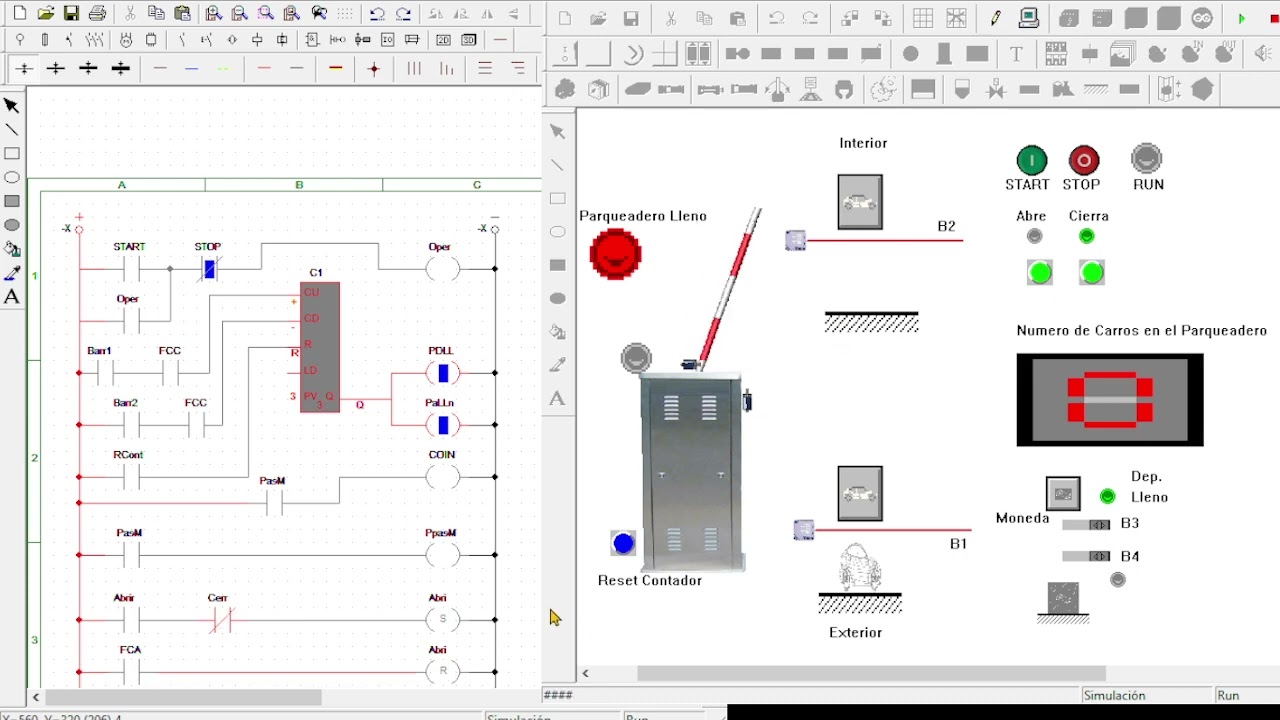Select circle object in right component toolbar
1280x720 pixels.
click(911, 55)
